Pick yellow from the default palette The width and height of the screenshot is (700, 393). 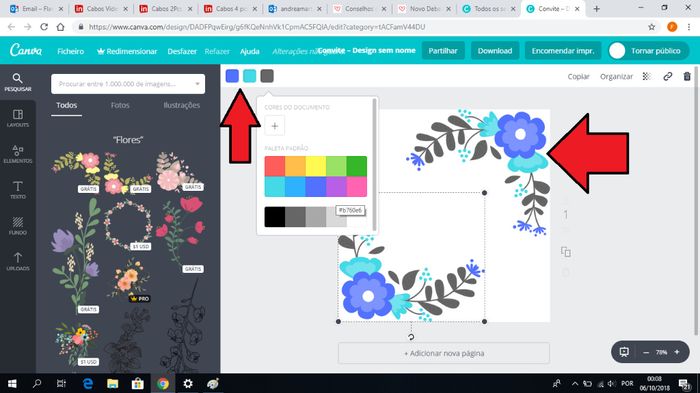click(x=316, y=166)
